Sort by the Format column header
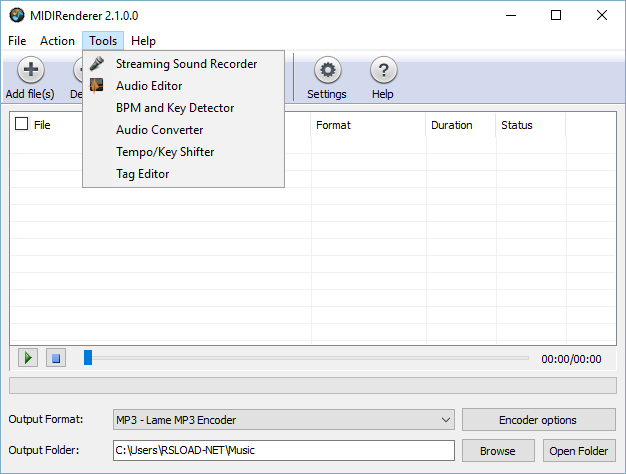The image size is (626, 474). (368, 125)
